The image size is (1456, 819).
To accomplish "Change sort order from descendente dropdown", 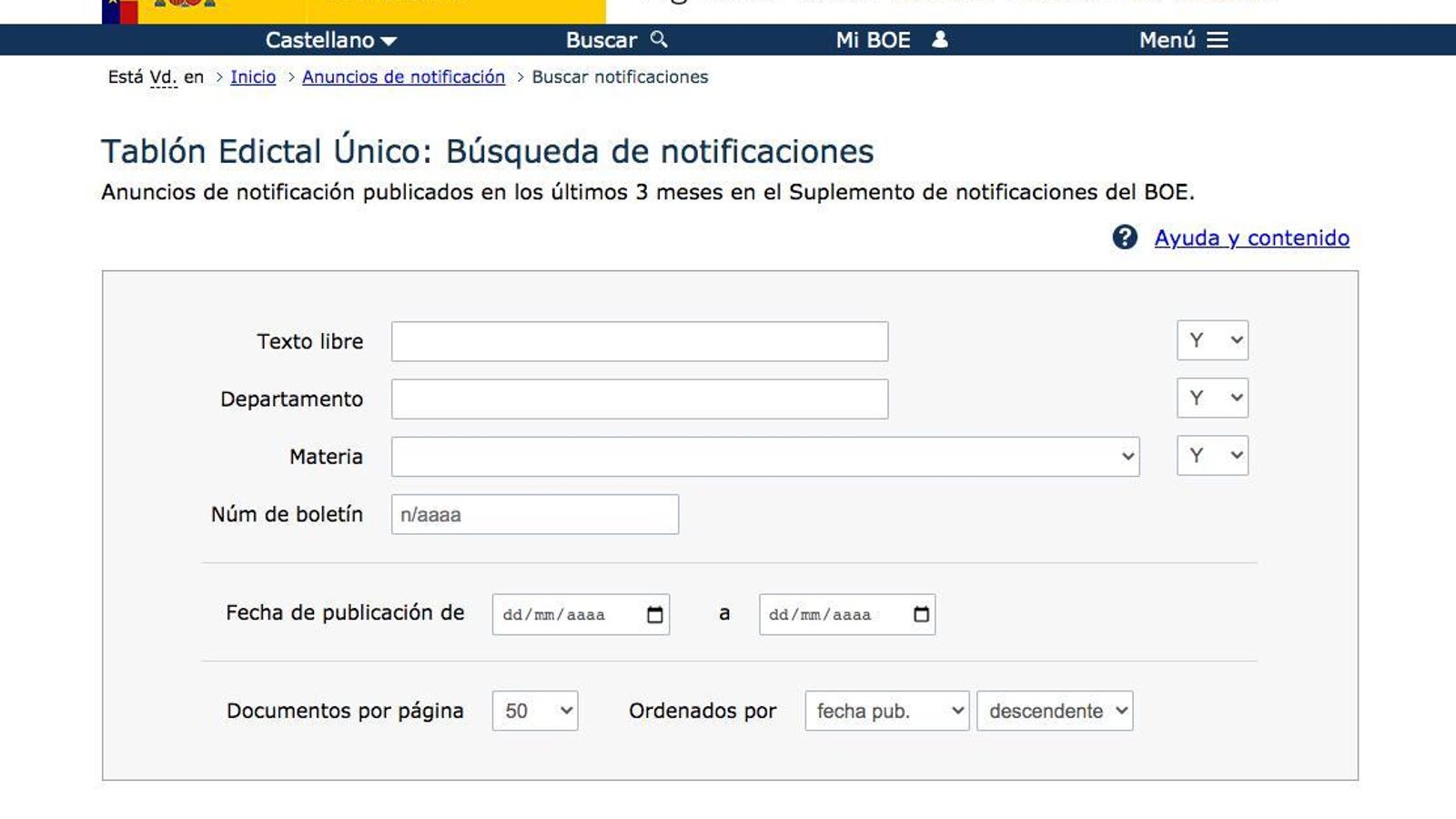I will (x=1053, y=711).
